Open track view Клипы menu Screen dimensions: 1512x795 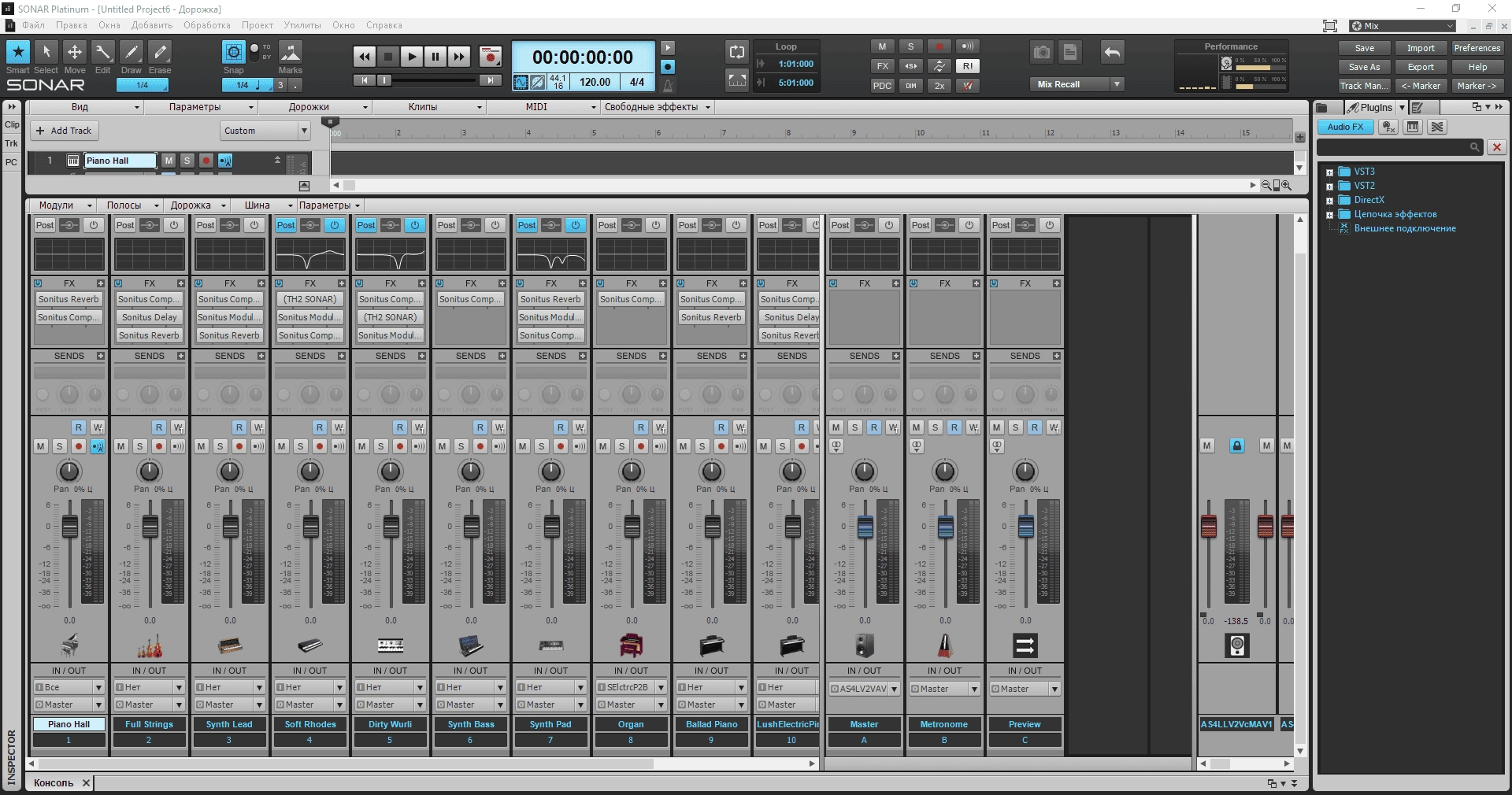click(x=428, y=107)
